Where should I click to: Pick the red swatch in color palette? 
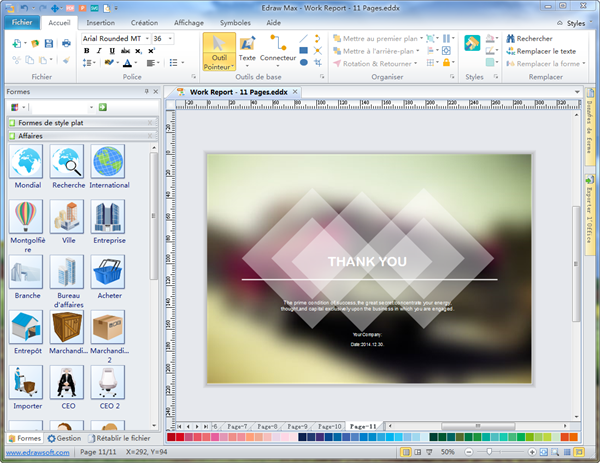point(182,438)
